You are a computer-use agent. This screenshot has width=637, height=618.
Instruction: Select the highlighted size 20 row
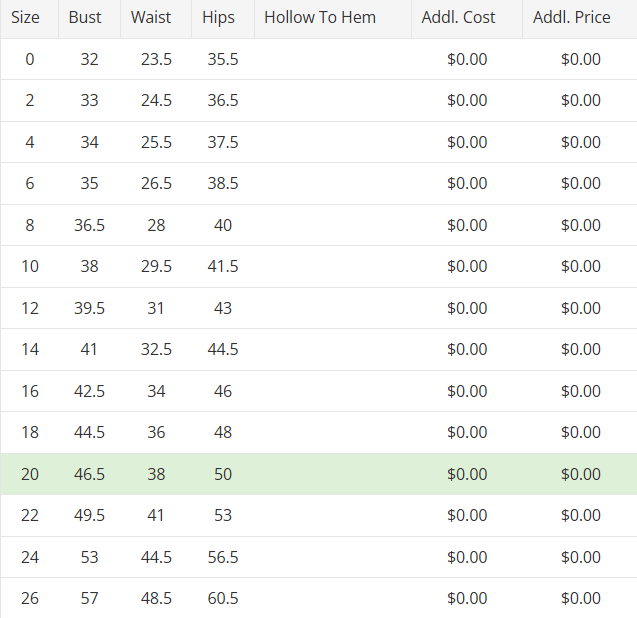(x=318, y=474)
